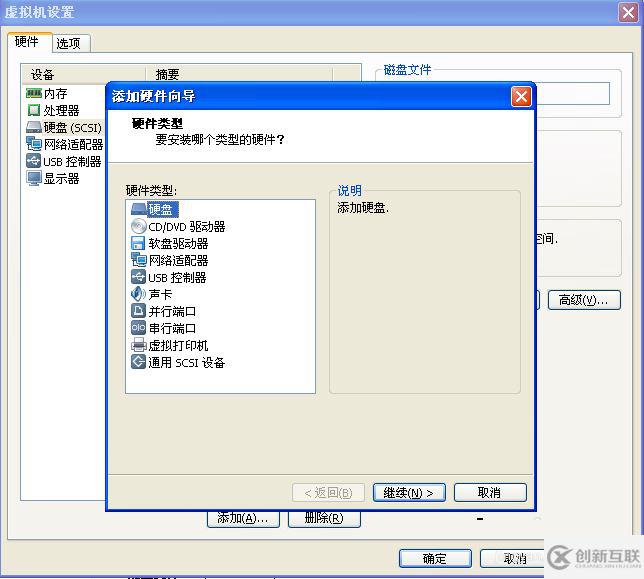Click the printer icon for 虚拟打印机

139,345
